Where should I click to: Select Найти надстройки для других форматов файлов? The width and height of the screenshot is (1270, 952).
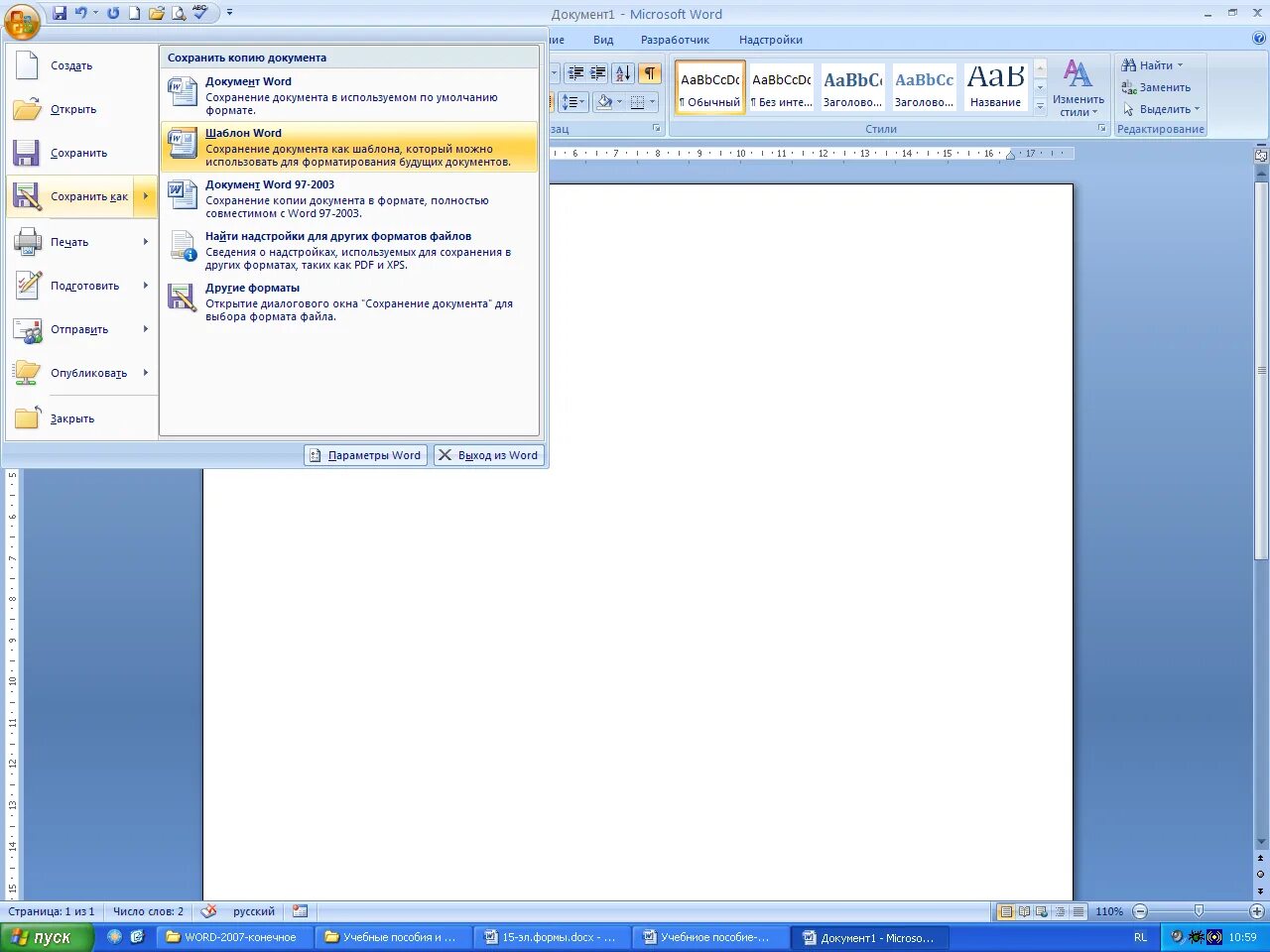[349, 250]
